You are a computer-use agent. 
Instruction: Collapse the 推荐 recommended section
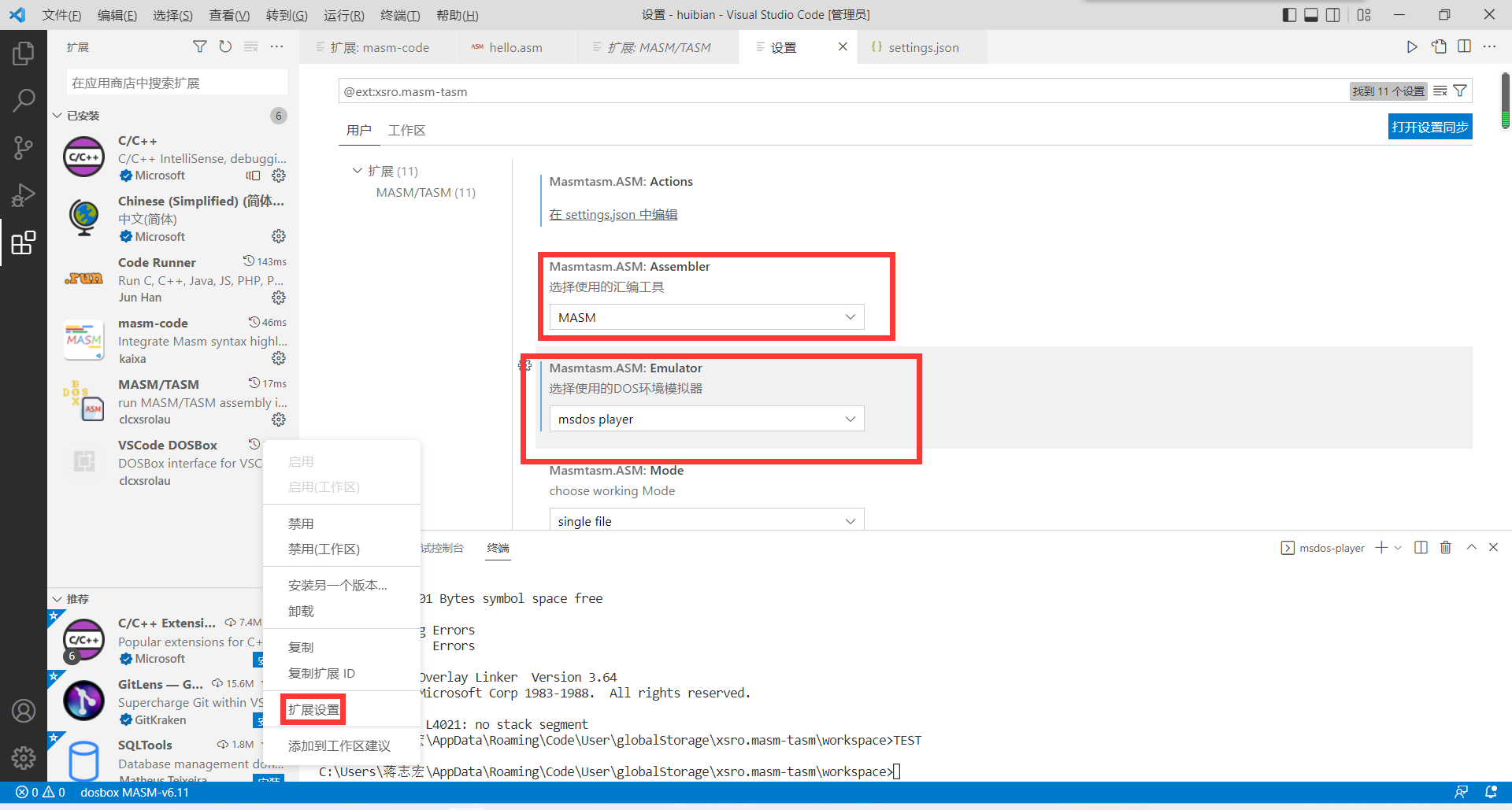[57, 599]
